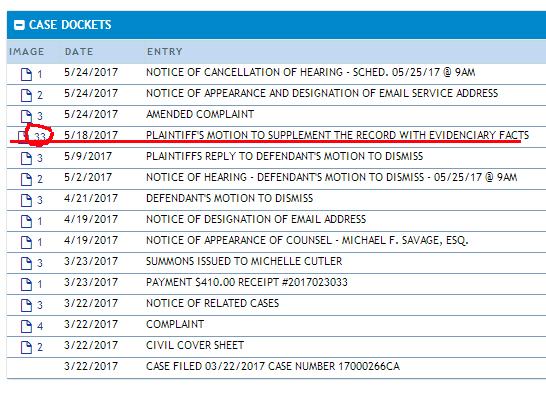Click the Image column header
The image size is (546, 398).
point(27,52)
